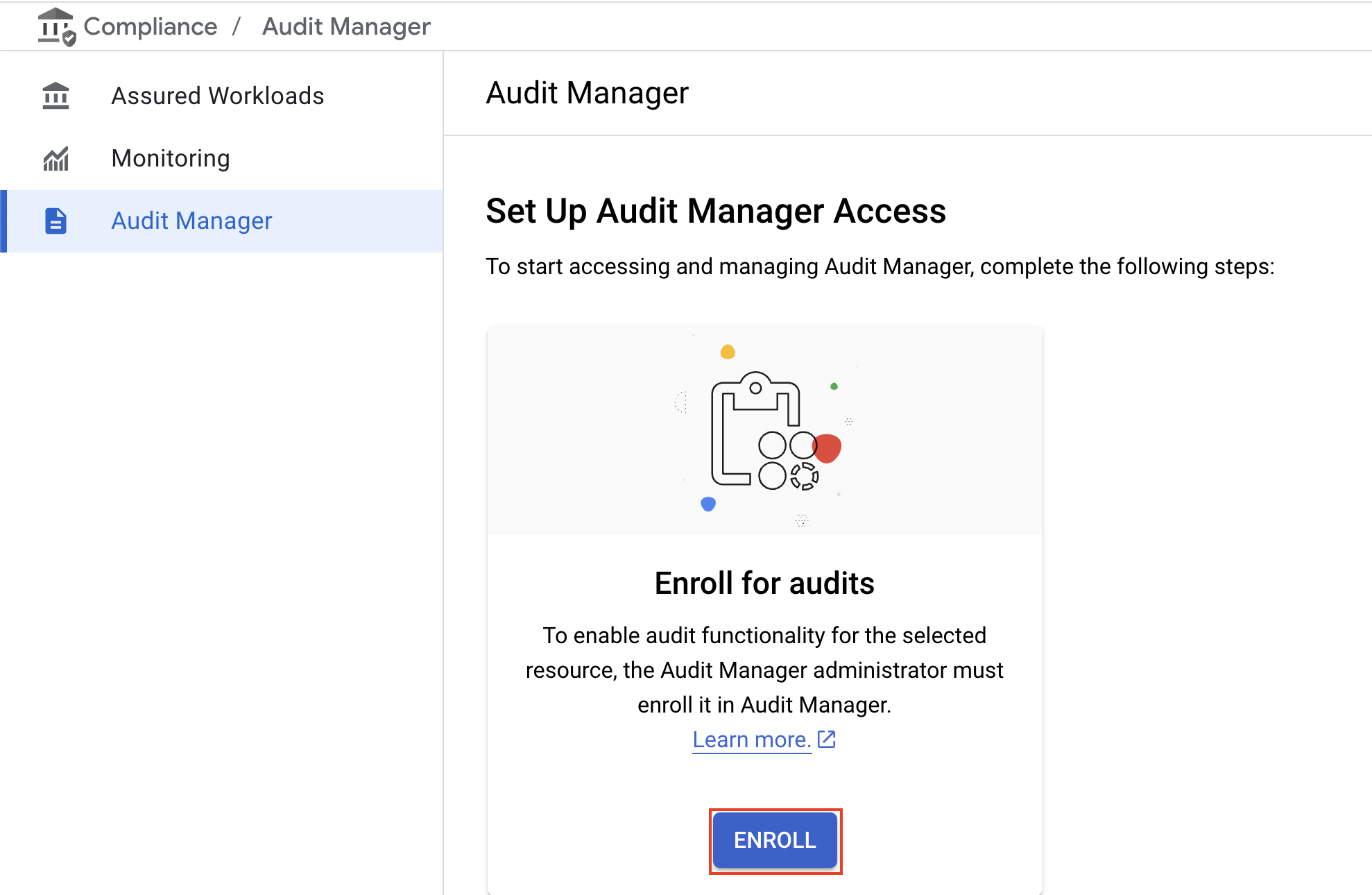This screenshot has width=1372, height=895.
Task: Click the Audit Manager document icon in the sidebar
Action: pos(55,221)
